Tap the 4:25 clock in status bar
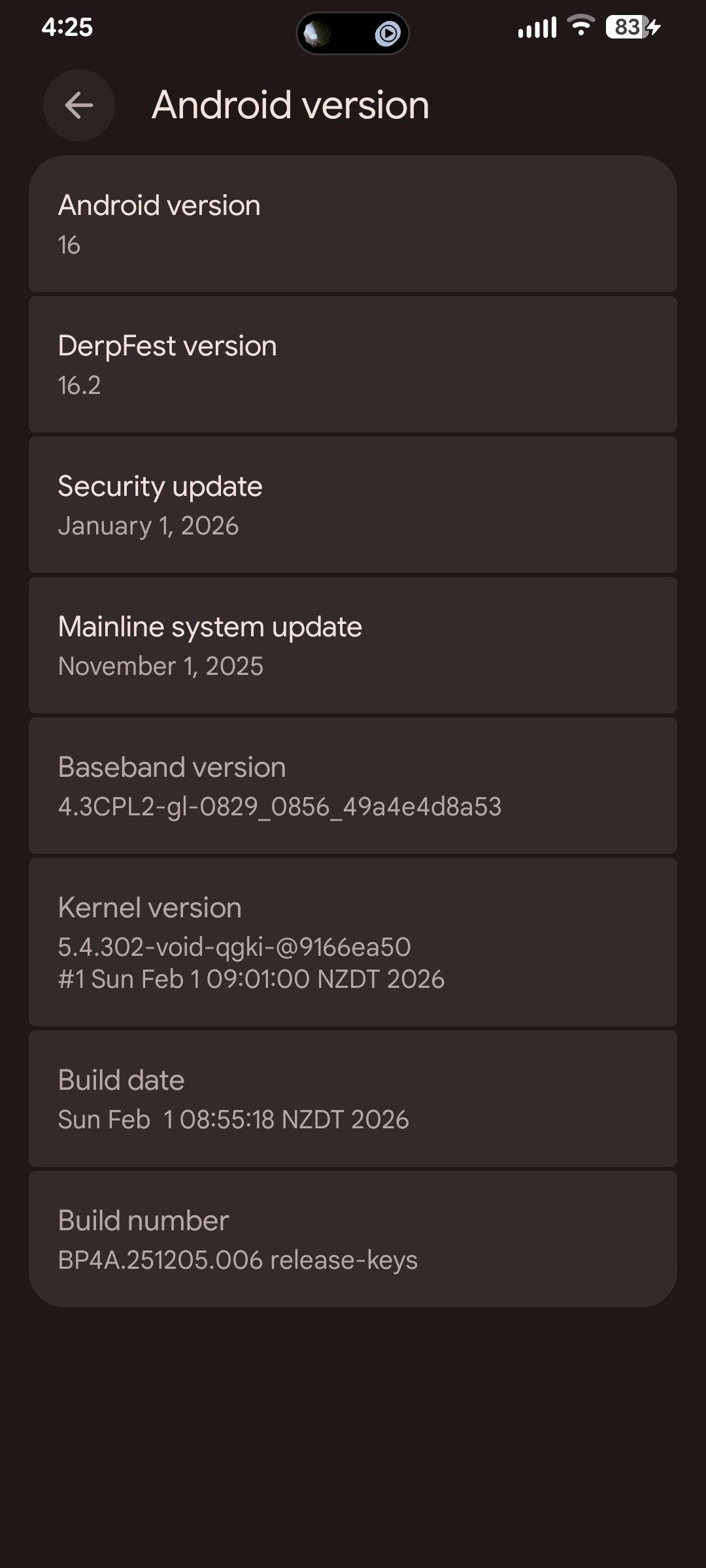 [x=67, y=27]
